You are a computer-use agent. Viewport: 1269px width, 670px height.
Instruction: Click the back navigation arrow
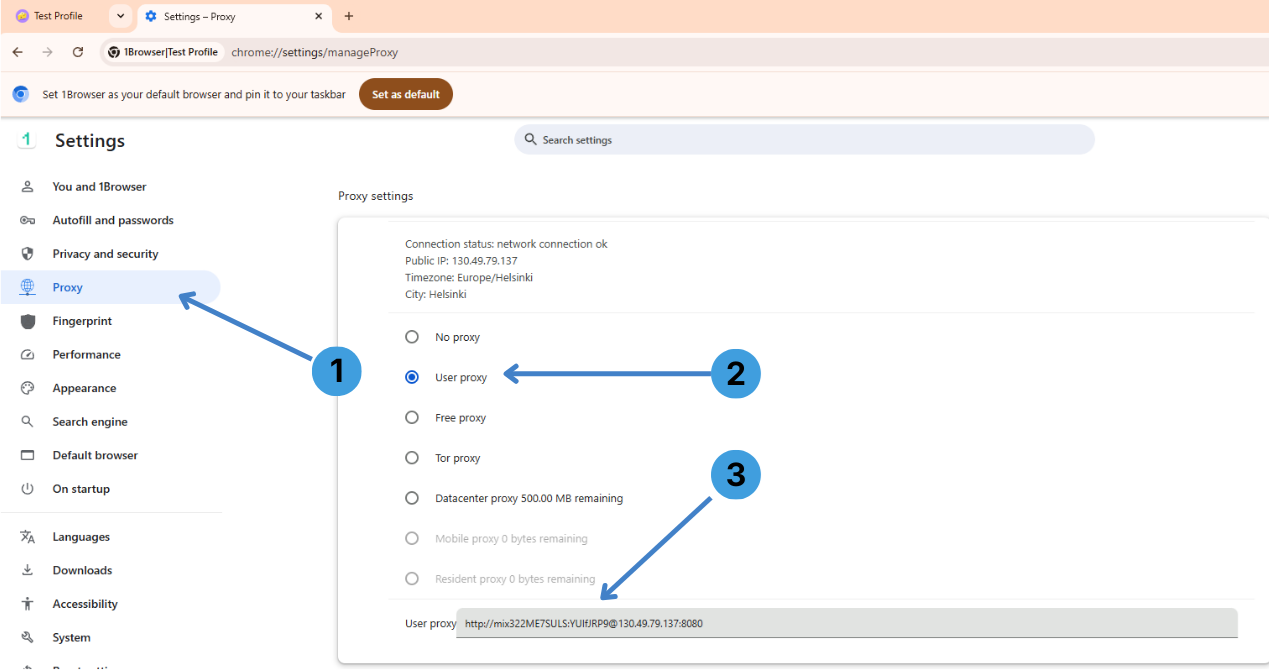click(x=17, y=52)
